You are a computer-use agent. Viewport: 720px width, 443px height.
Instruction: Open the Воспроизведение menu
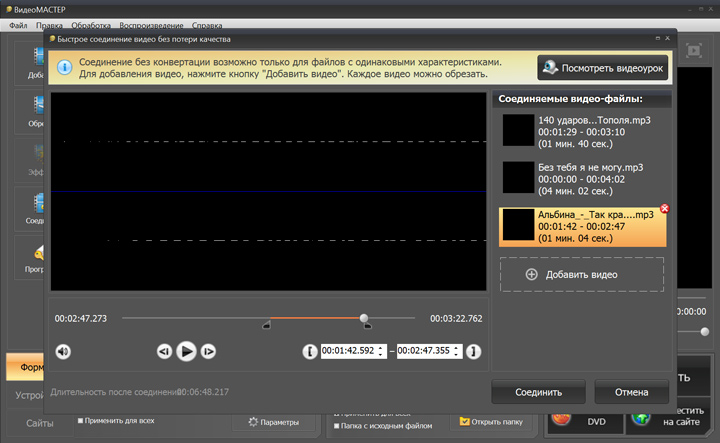pos(151,25)
